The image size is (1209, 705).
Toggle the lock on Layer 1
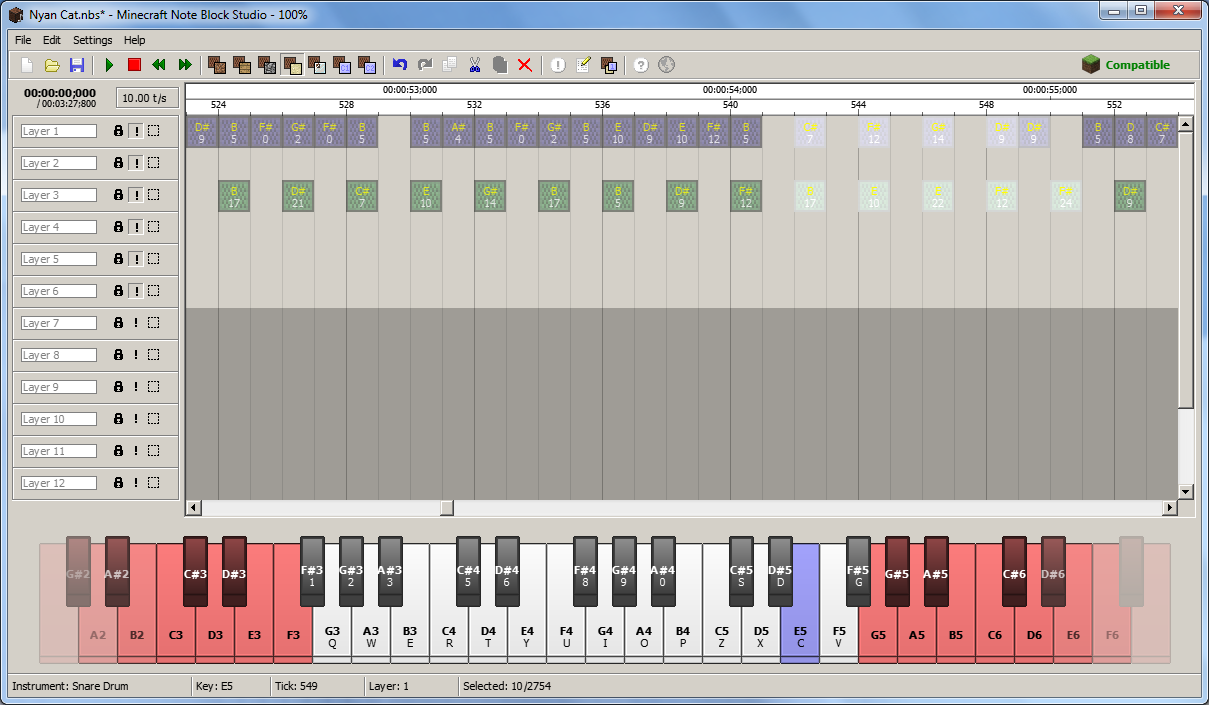pos(118,131)
